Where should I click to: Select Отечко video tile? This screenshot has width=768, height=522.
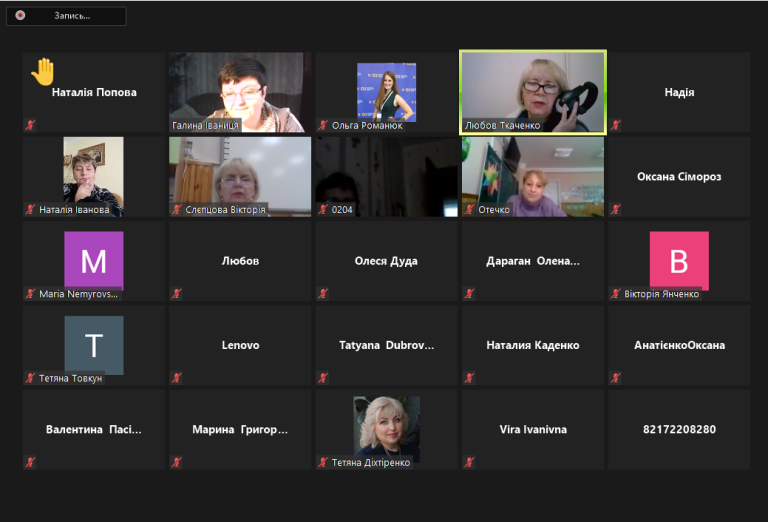point(533,176)
